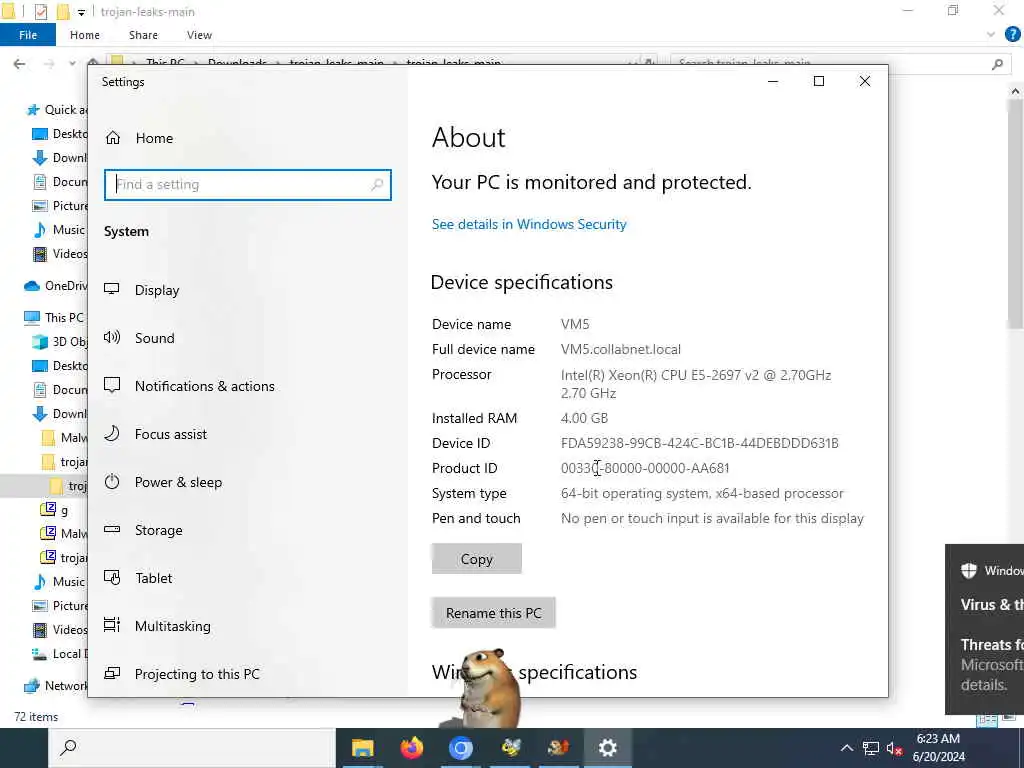Open bee application icon on taskbar
The width and height of the screenshot is (1024, 768).
pos(511,748)
